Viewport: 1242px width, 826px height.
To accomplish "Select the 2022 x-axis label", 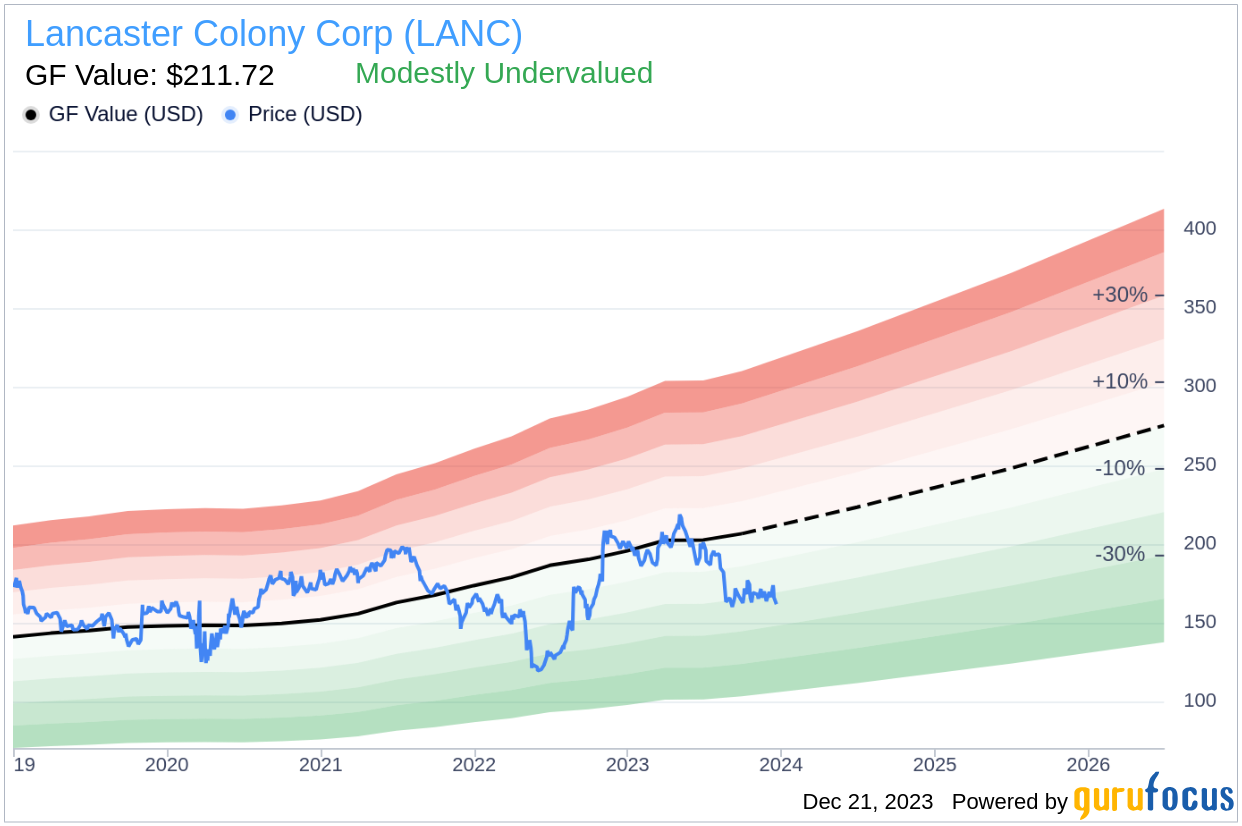I will tap(474, 766).
